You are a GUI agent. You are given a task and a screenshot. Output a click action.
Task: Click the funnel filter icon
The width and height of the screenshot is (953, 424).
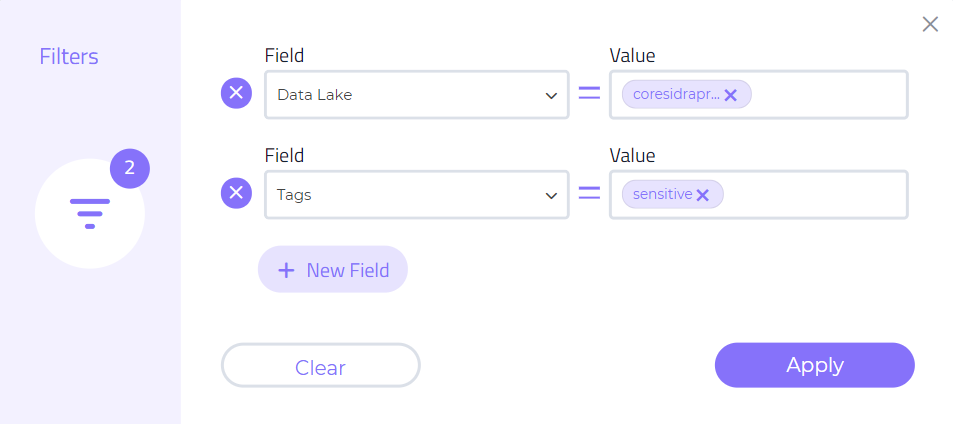click(90, 213)
